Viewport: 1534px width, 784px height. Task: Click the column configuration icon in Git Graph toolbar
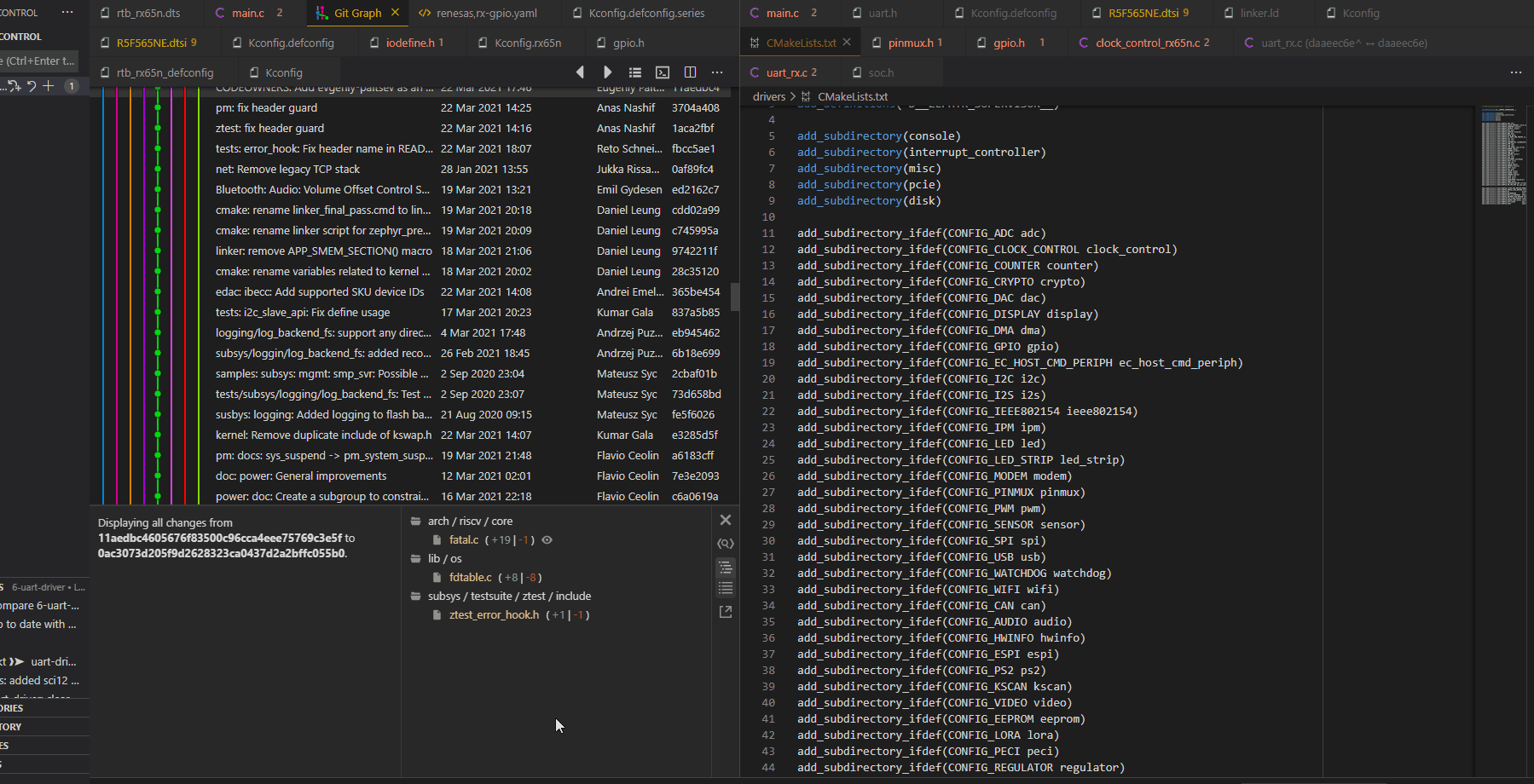pyautogui.click(x=690, y=72)
